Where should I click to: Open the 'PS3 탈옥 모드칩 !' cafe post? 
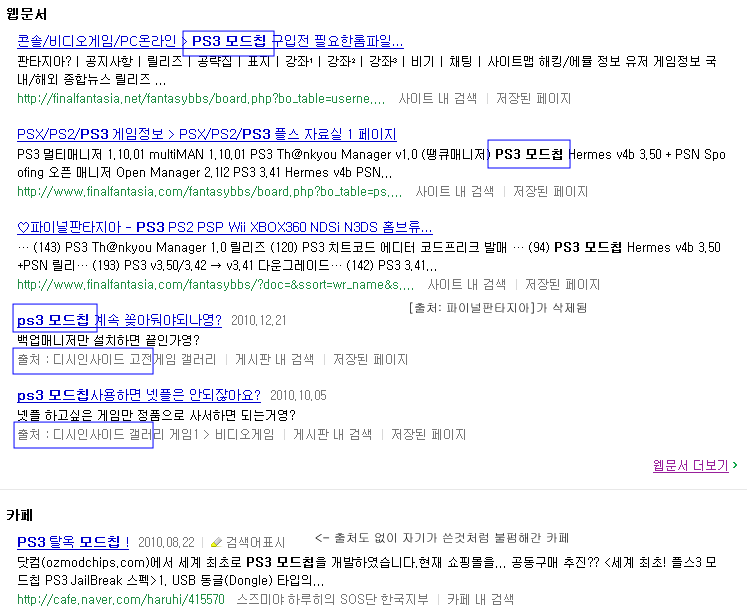[73, 542]
